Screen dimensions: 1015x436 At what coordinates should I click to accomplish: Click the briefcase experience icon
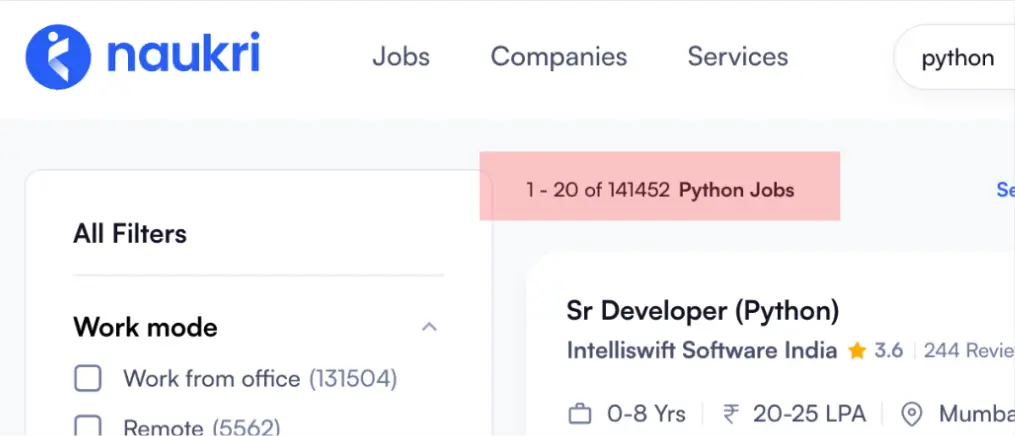click(x=579, y=414)
